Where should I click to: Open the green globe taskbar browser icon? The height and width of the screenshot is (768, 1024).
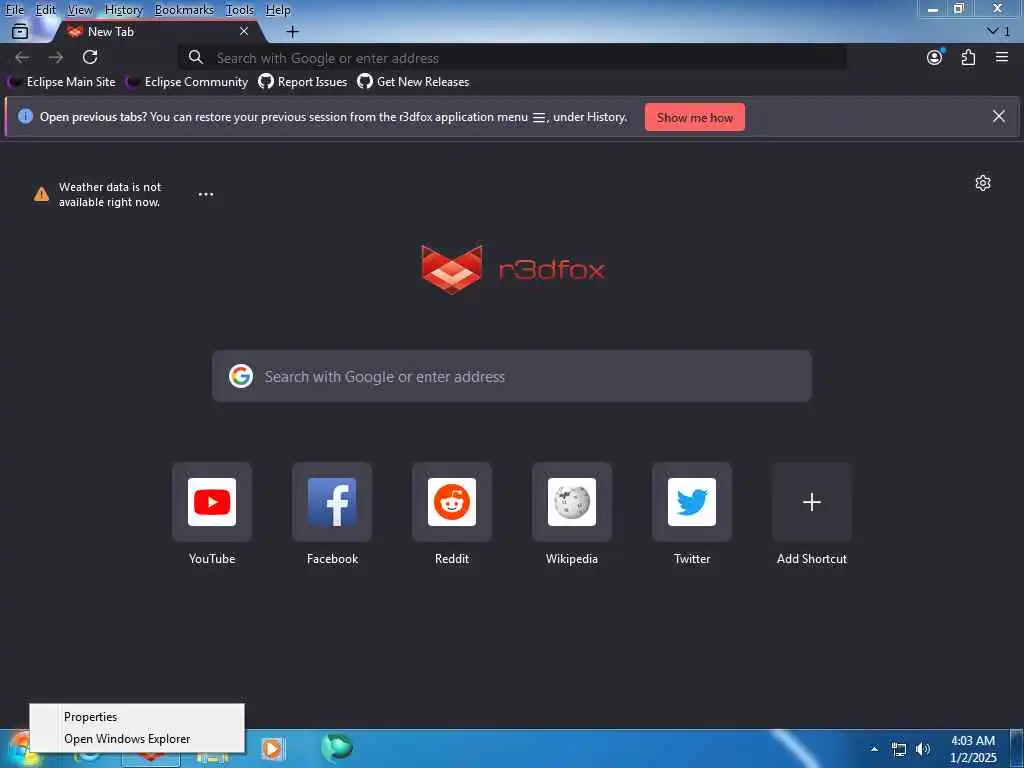click(337, 747)
